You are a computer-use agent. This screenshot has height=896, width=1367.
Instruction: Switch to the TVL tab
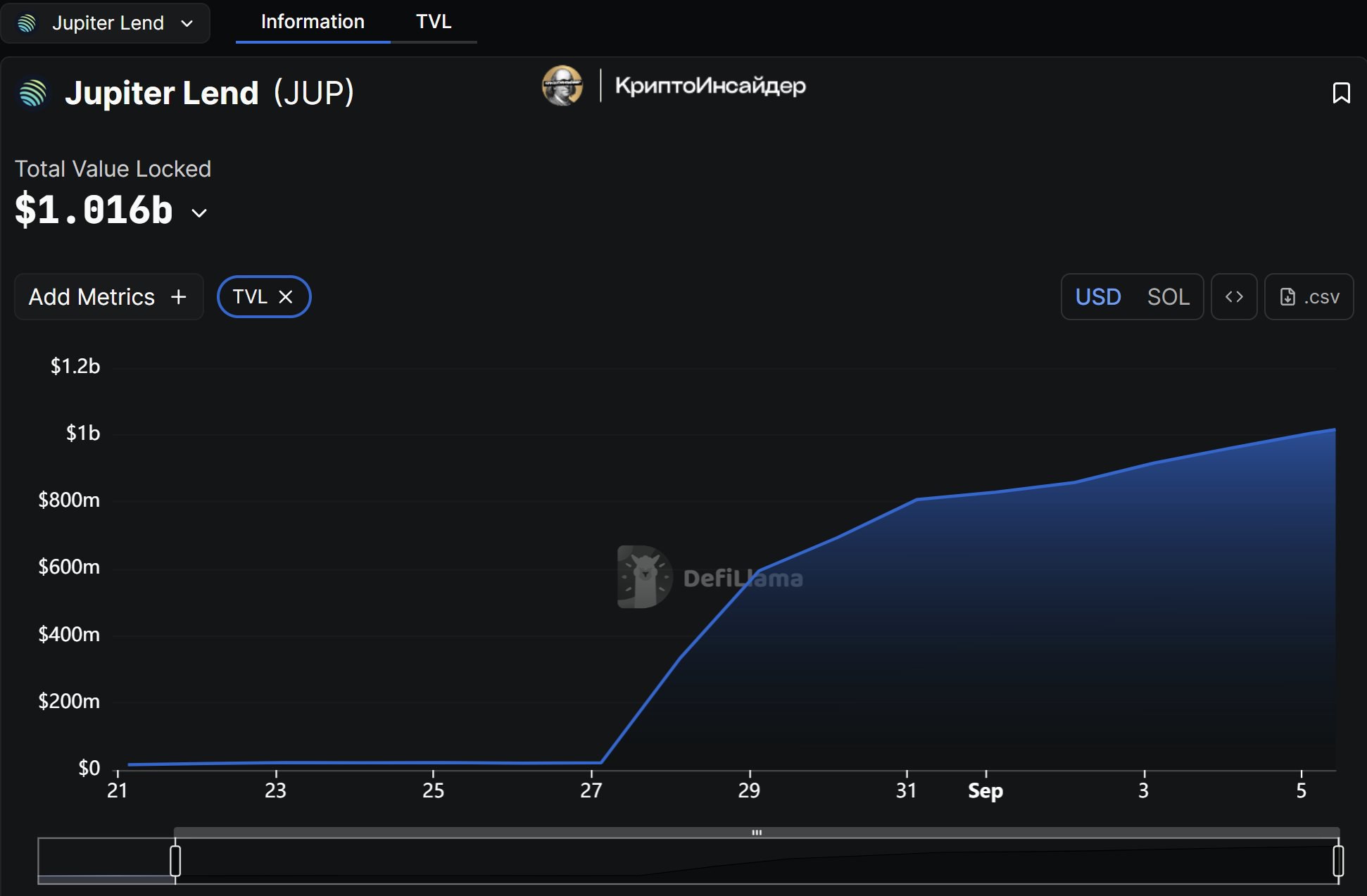tap(434, 22)
